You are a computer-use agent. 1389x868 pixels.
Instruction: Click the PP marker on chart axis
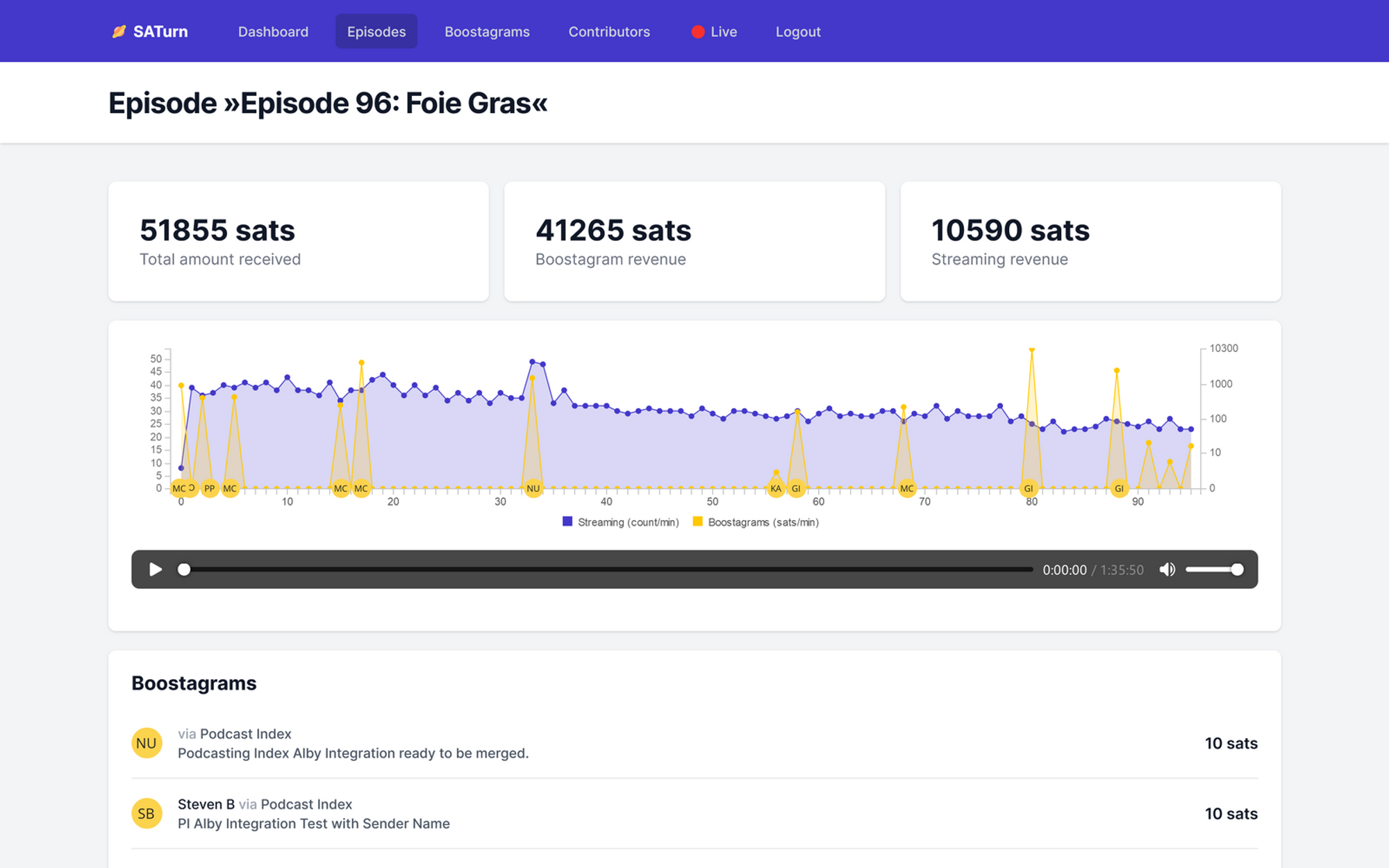tap(209, 488)
